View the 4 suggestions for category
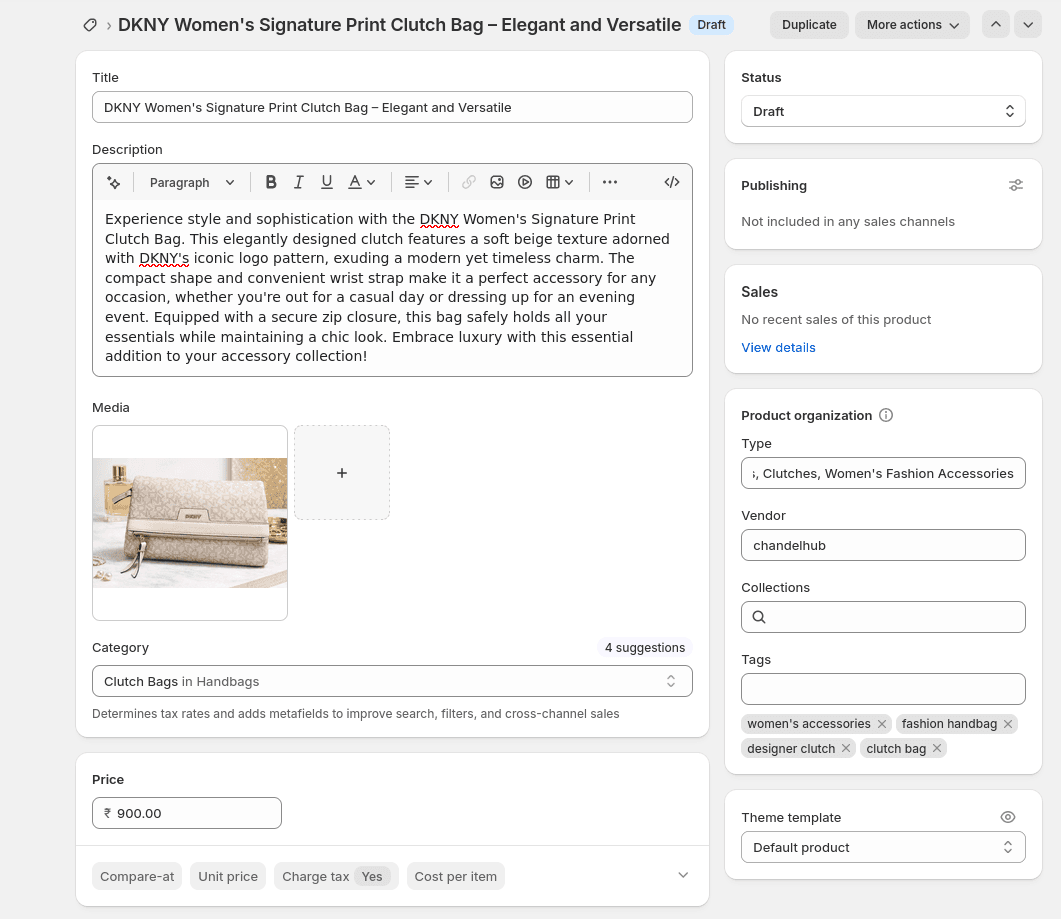This screenshot has width=1061, height=919. pyautogui.click(x=645, y=648)
